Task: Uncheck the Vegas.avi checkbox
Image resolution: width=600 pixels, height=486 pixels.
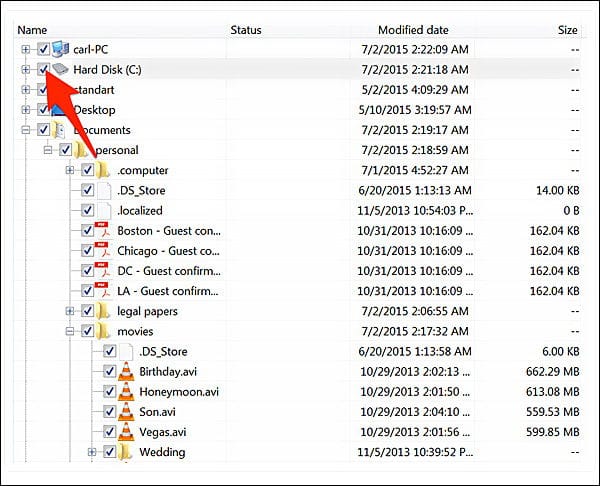Action: point(110,432)
